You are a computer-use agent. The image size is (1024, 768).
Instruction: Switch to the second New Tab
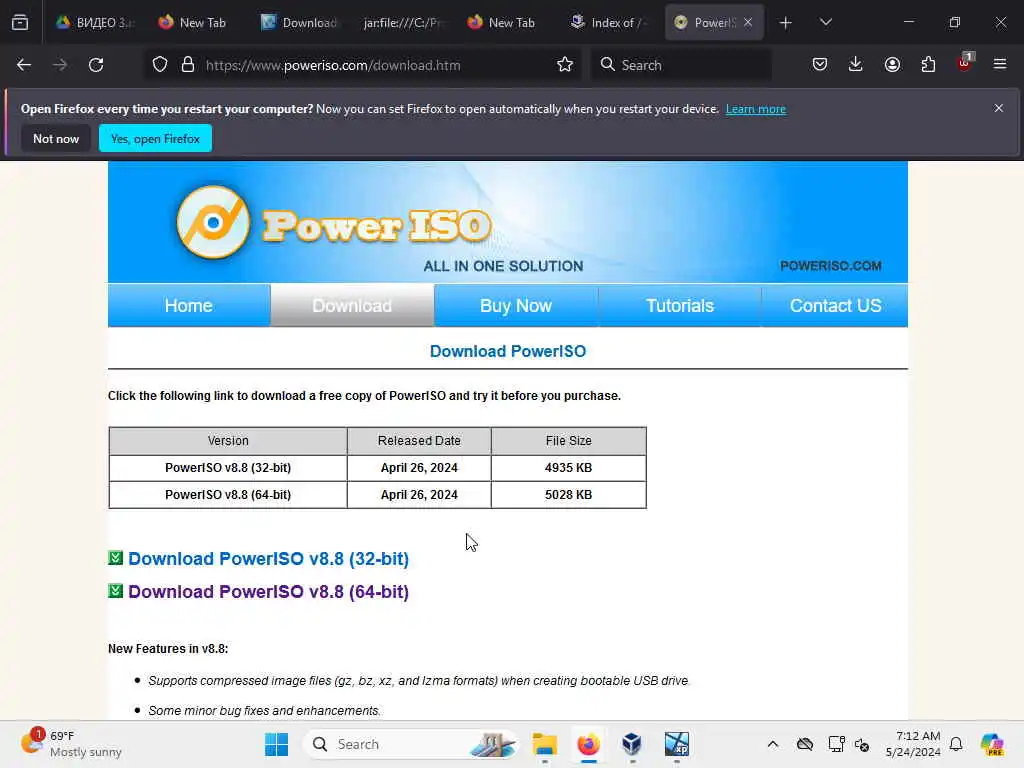click(502, 23)
